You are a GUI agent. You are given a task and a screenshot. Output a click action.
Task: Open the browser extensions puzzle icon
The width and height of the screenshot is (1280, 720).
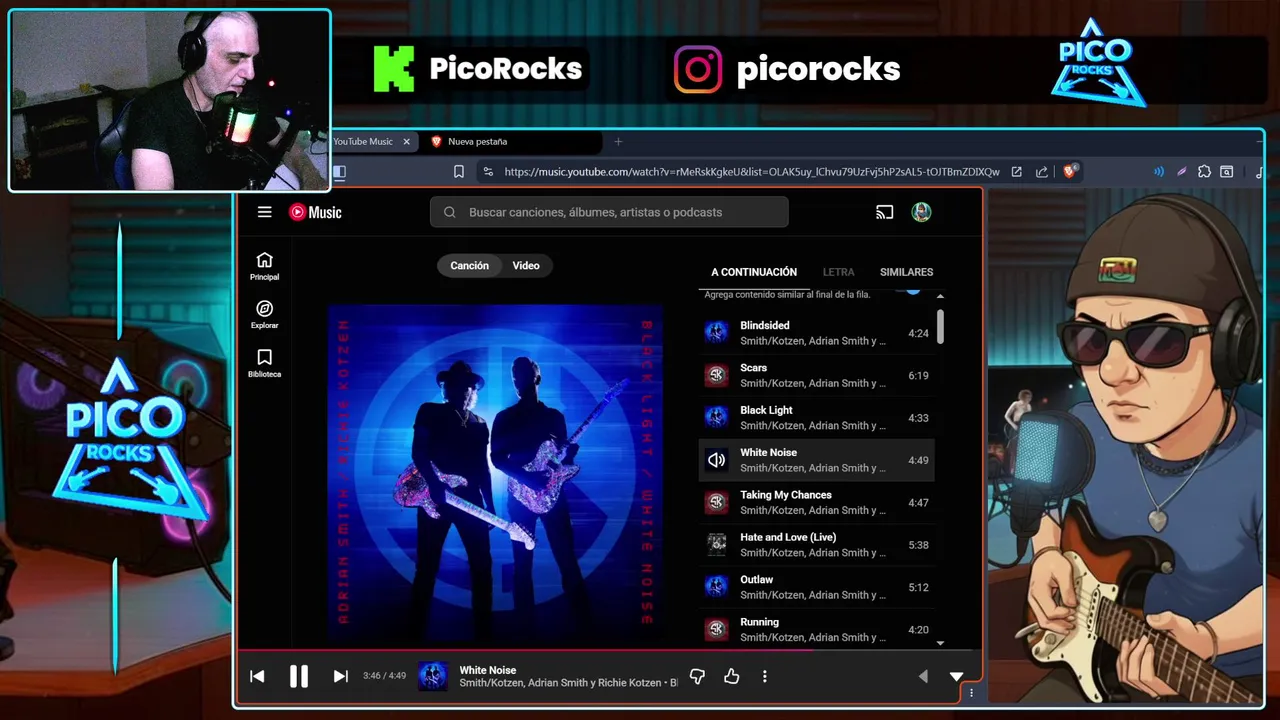click(1204, 172)
